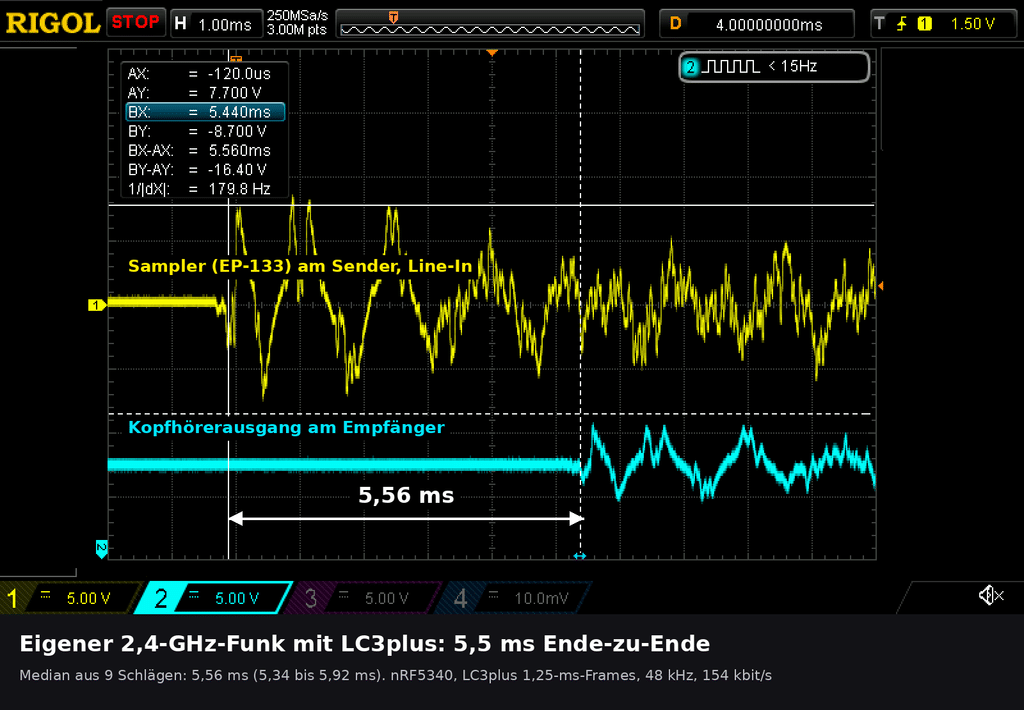The height and width of the screenshot is (710, 1024).
Task: Select the BY cursor value -8.700 V
Action: click(237, 131)
